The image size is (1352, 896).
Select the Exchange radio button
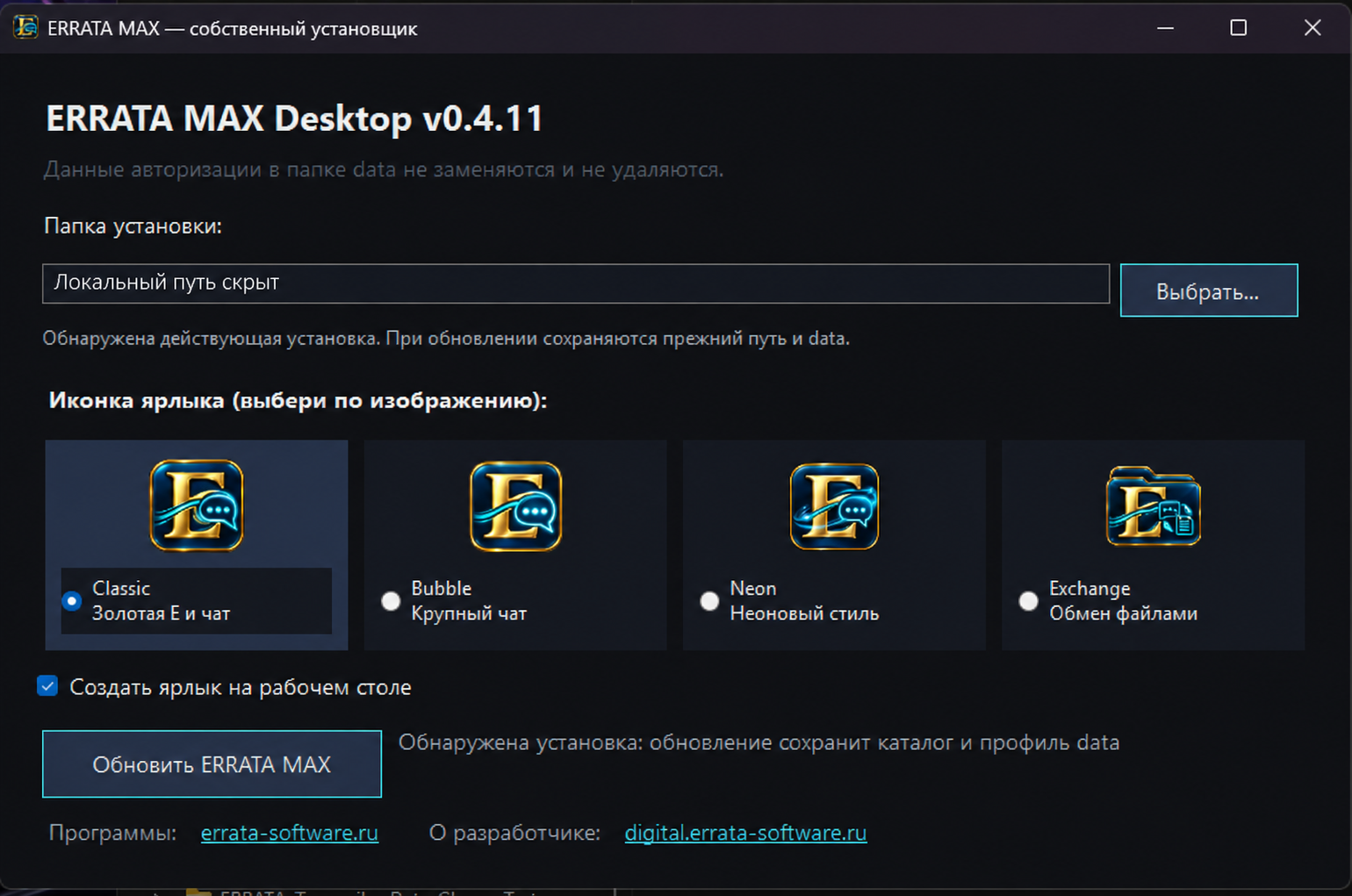tap(1028, 601)
